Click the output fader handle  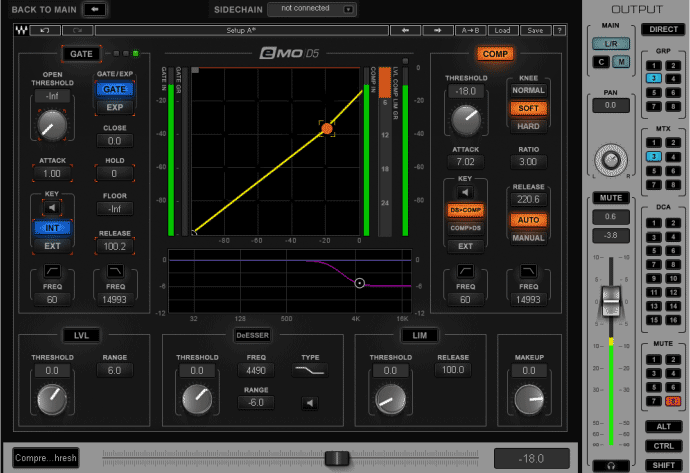pyautogui.click(x=611, y=301)
